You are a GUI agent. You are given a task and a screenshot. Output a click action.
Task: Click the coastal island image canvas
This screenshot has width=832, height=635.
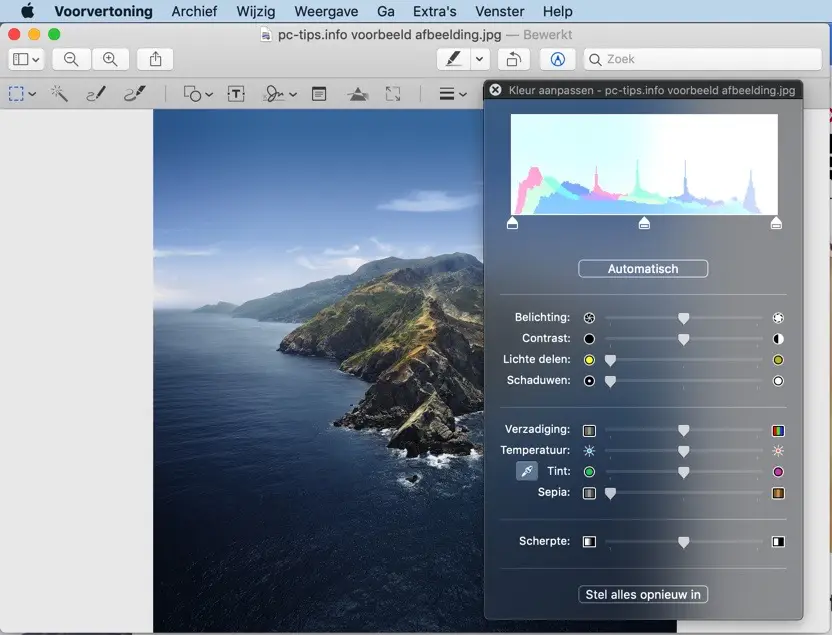click(318, 370)
